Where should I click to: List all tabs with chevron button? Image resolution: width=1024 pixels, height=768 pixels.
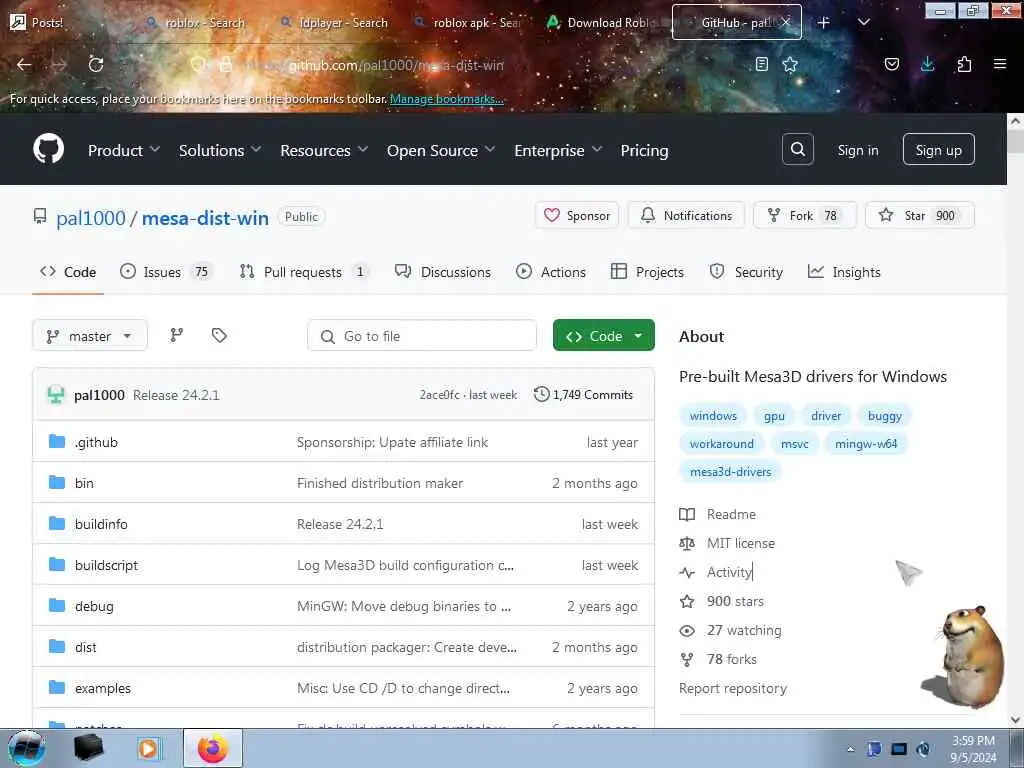[x=863, y=23]
